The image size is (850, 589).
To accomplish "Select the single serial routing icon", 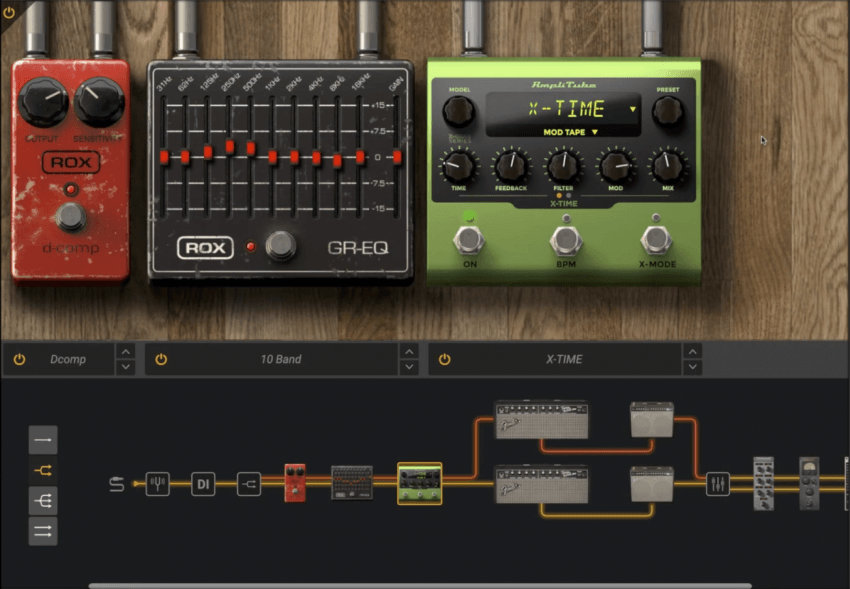I will (x=43, y=440).
